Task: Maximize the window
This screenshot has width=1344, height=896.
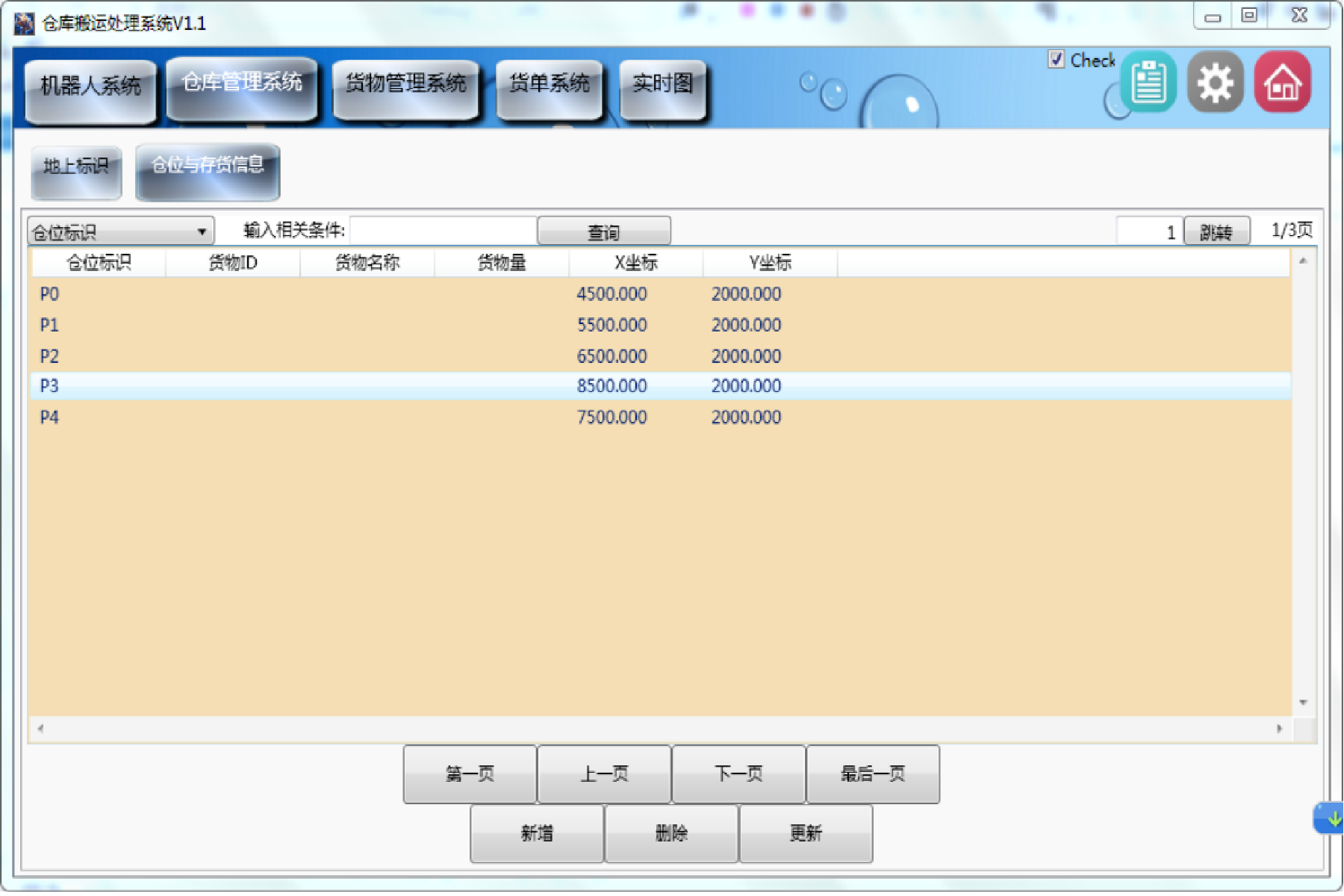Action: click(x=1249, y=16)
